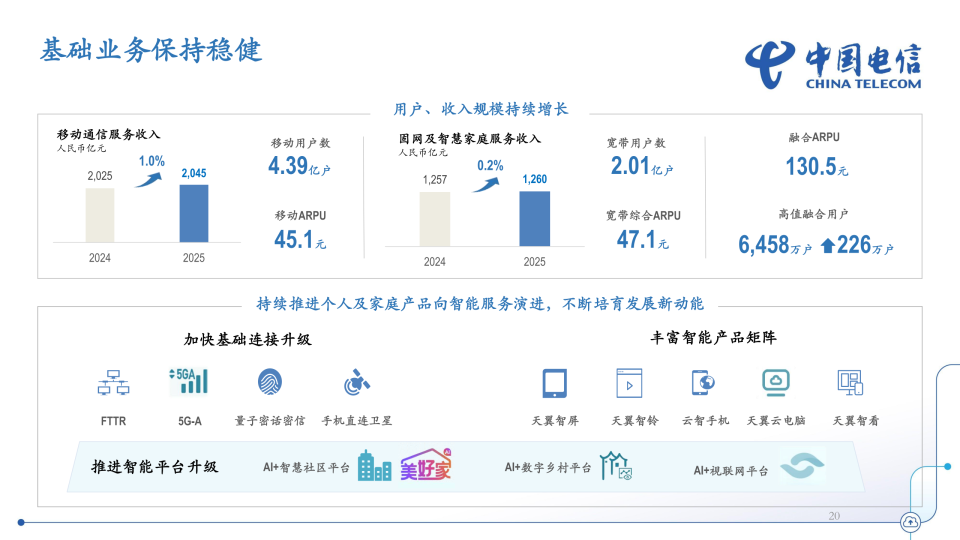Click the 1.0% growth arrow
The image size is (960, 540).
(x=148, y=179)
